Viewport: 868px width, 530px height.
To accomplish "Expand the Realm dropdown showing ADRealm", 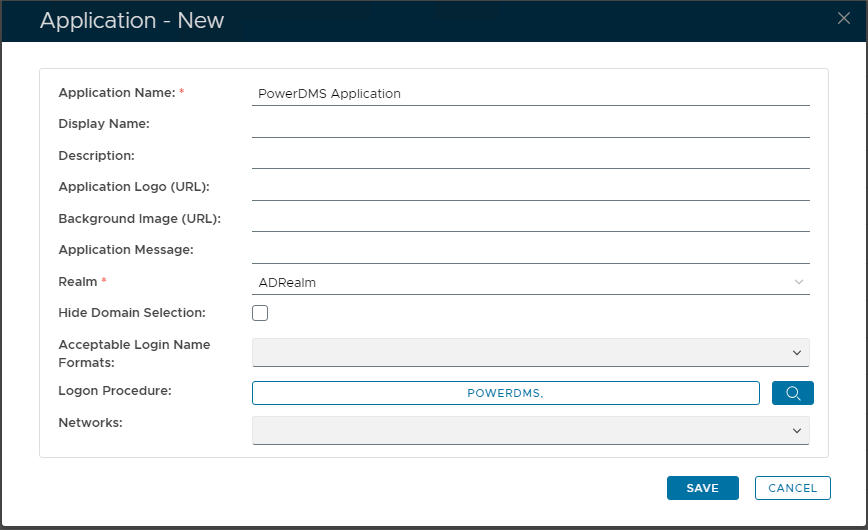I will pyautogui.click(x=530, y=282).
